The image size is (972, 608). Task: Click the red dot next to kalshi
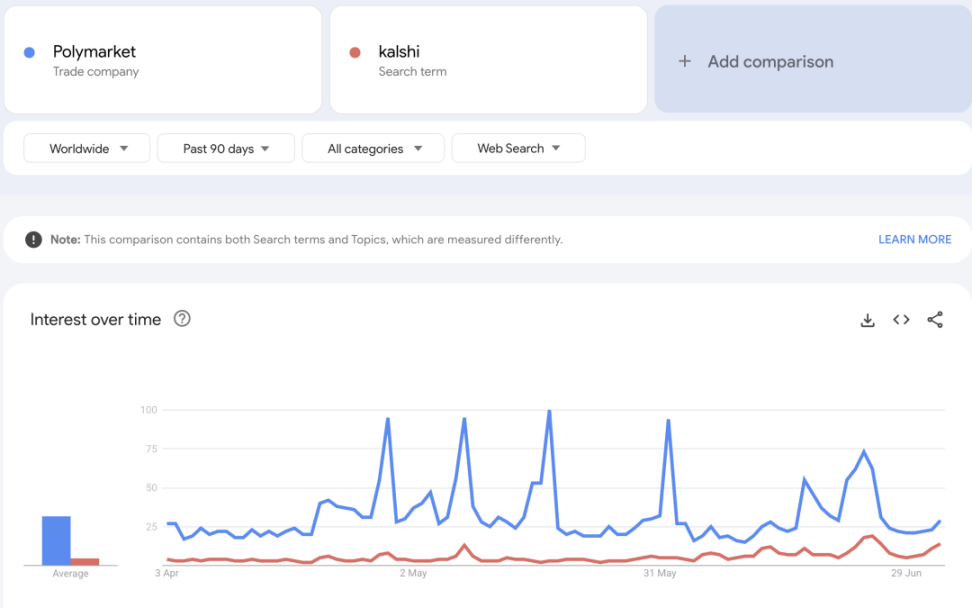(354, 52)
